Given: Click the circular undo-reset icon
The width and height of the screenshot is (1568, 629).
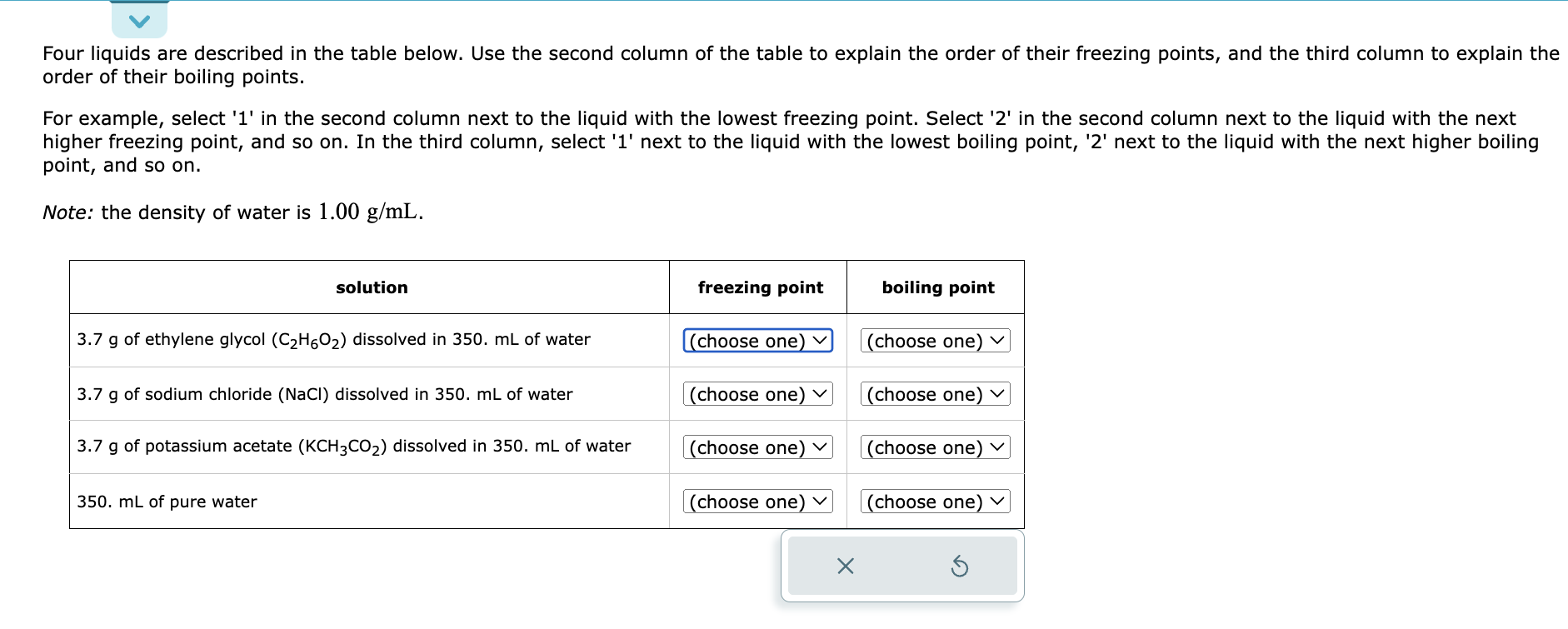Looking at the screenshot, I should (x=960, y=566).
